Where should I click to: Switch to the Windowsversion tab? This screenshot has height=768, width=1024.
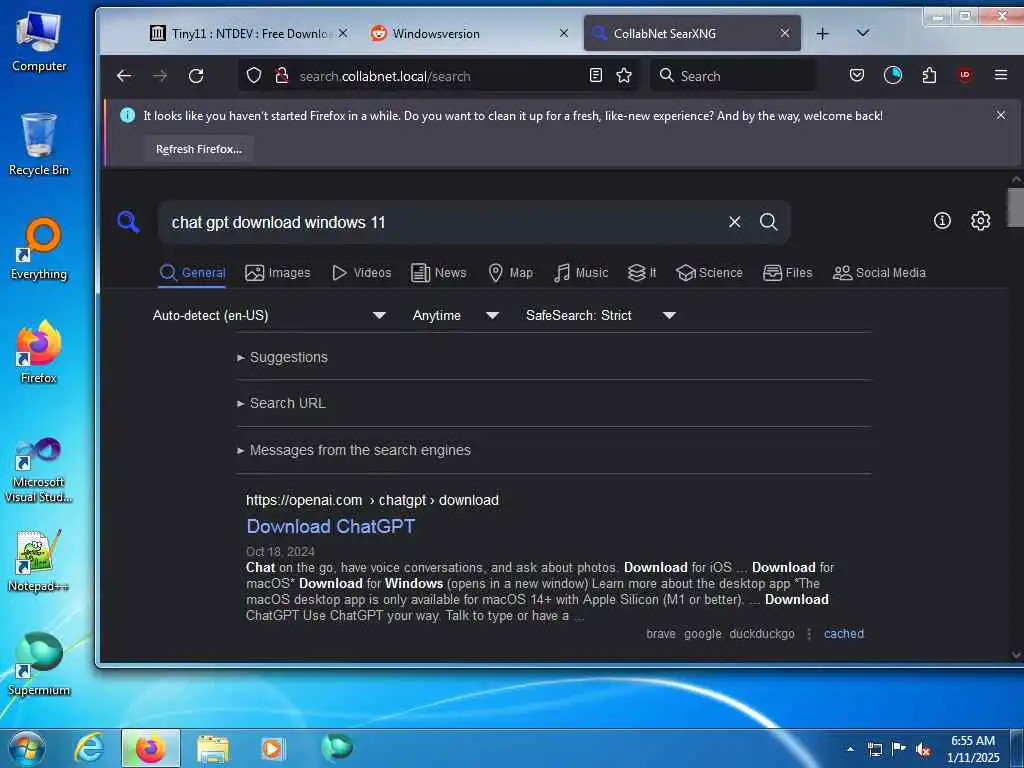coord(469,33)
